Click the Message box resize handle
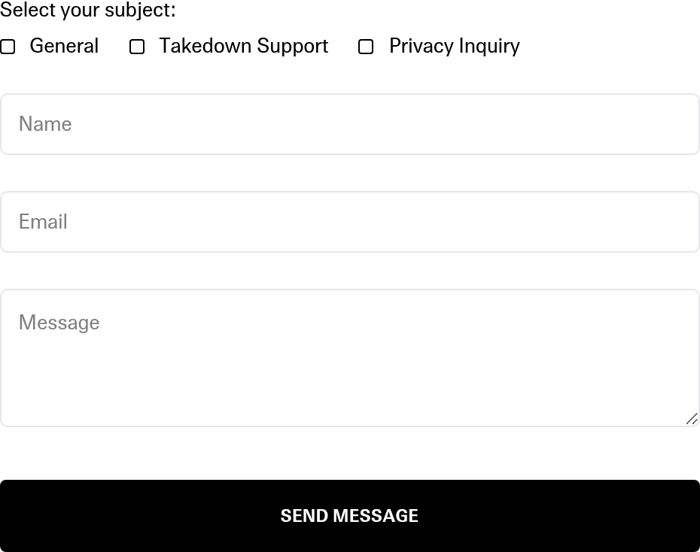This screenshot has height=552, width=700. [x=691, y=418]
